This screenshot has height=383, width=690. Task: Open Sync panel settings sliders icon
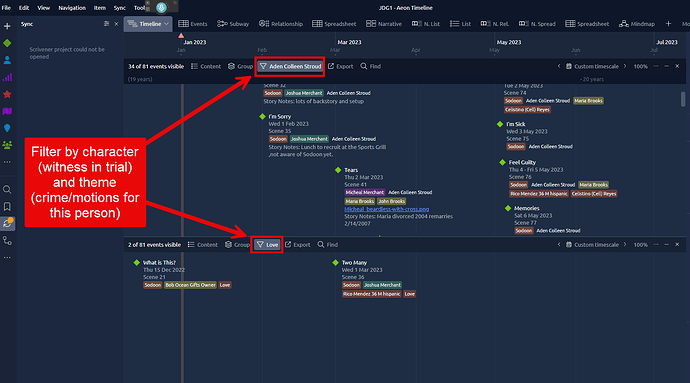(x=106, y=24)
